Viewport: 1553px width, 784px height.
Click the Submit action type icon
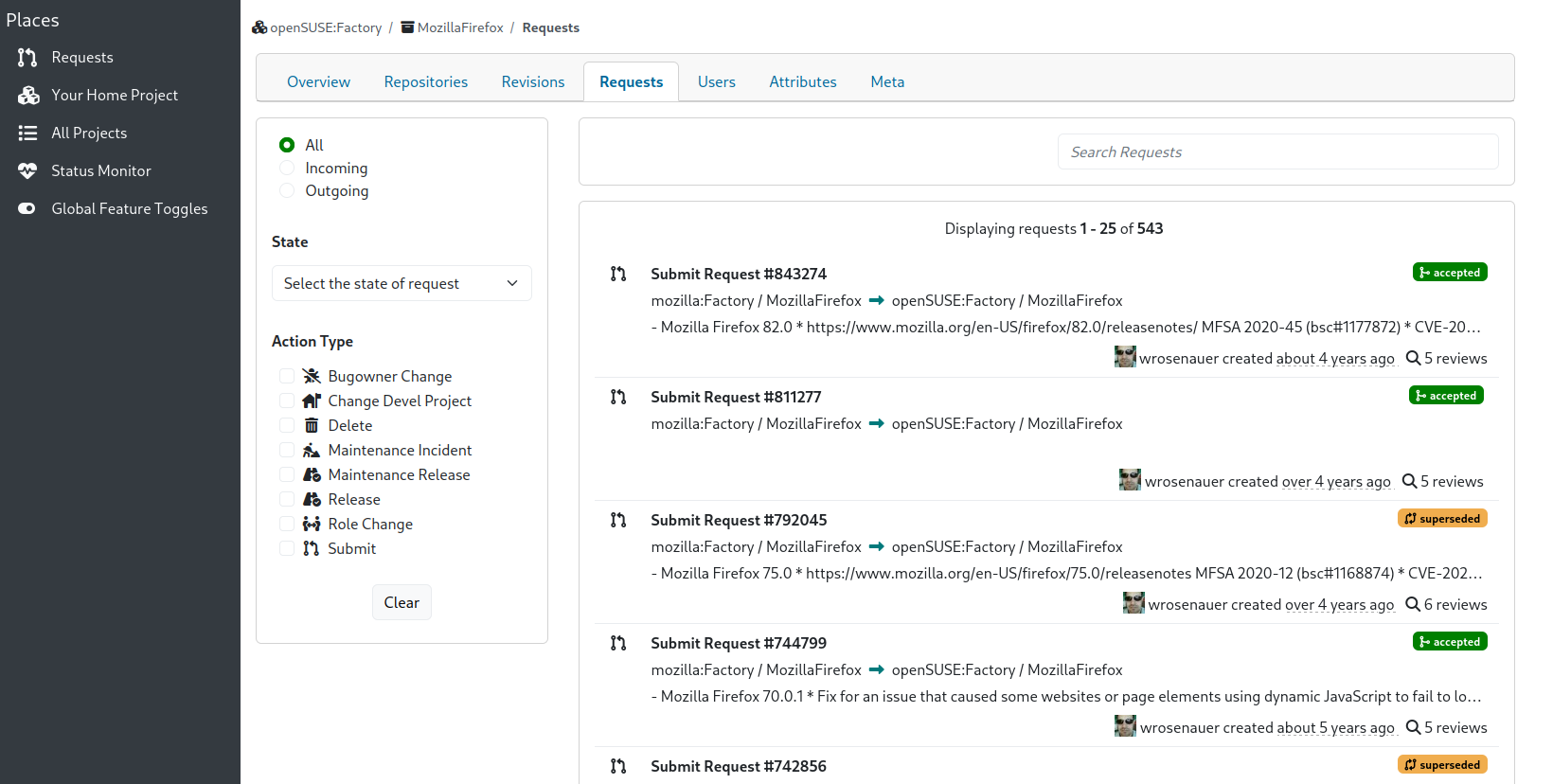[x=312, y=548]
